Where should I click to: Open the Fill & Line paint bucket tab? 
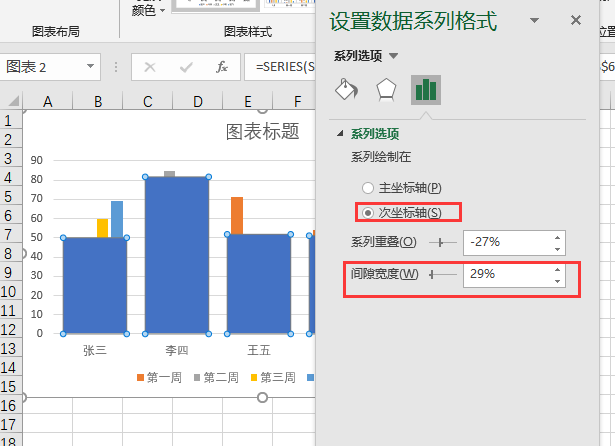click(x=345, y=90)
